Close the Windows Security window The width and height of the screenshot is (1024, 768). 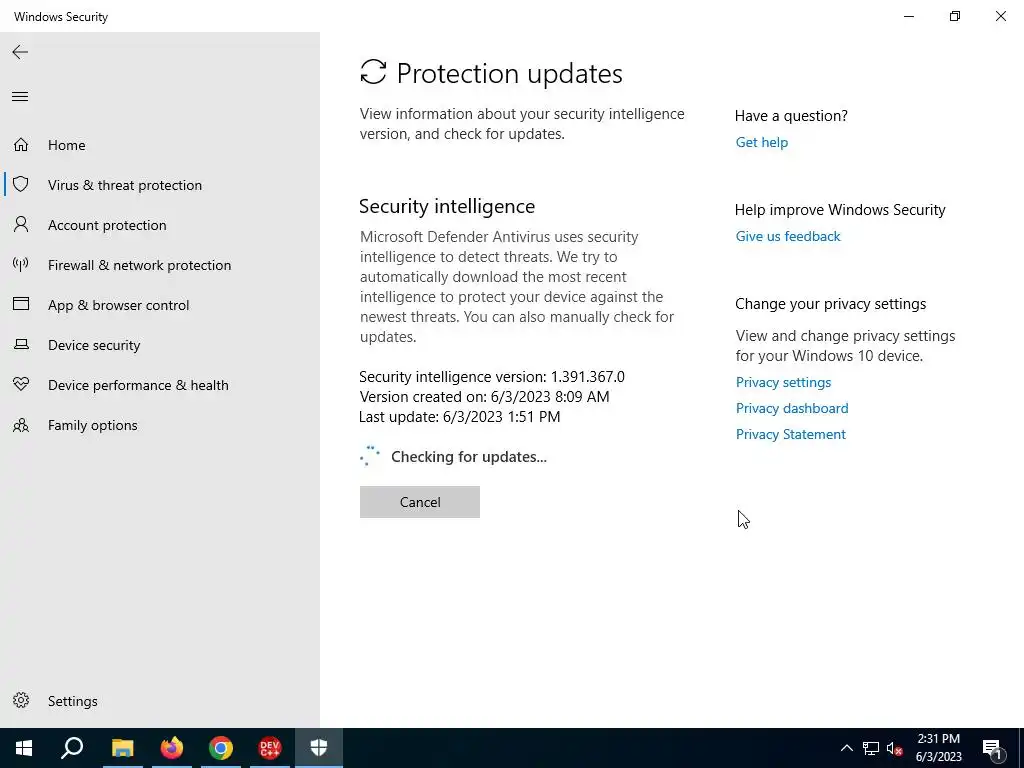1000,16
